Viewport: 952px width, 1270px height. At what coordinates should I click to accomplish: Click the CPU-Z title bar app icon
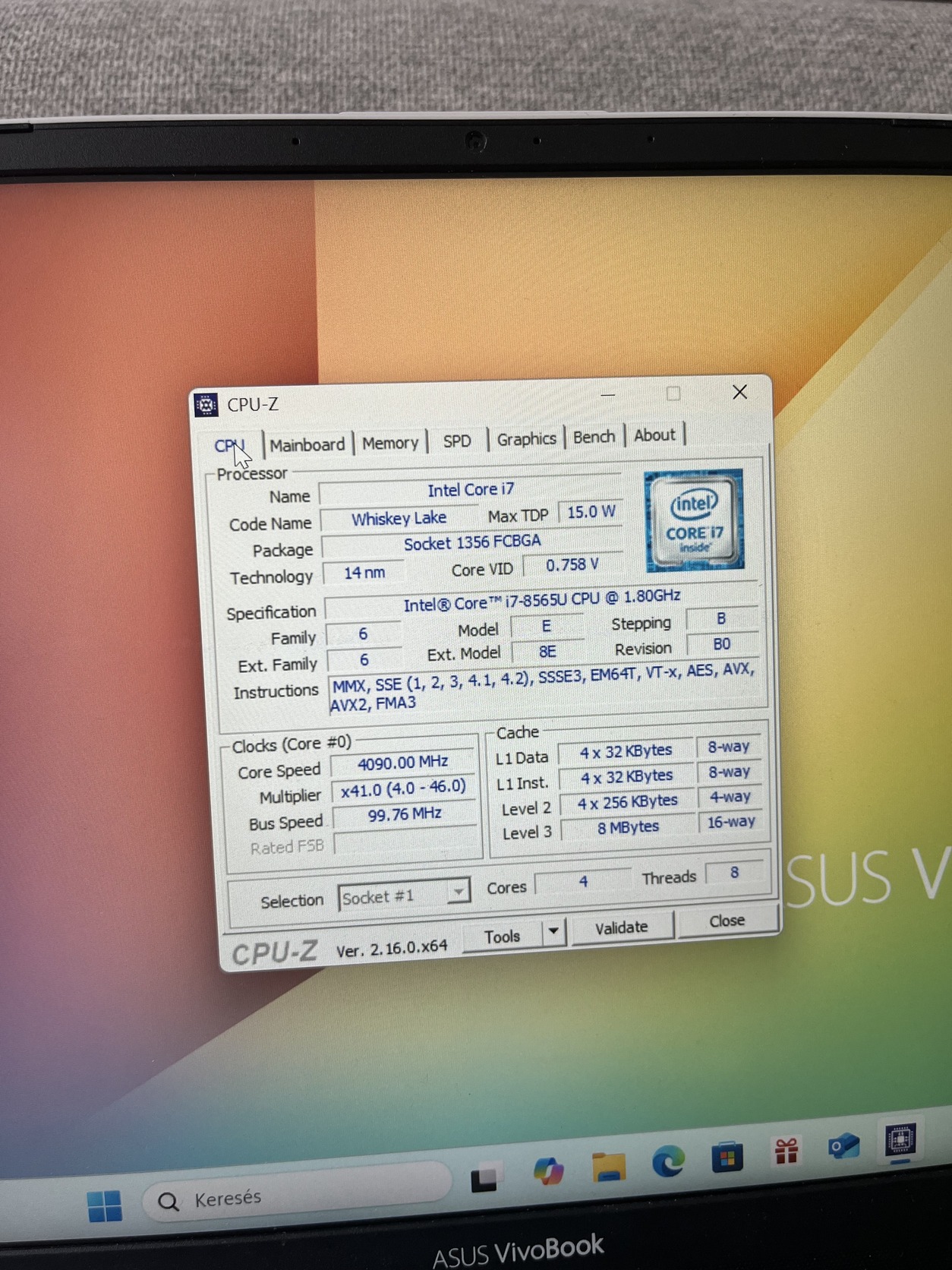pyautogui.click(x=206, y=405)
